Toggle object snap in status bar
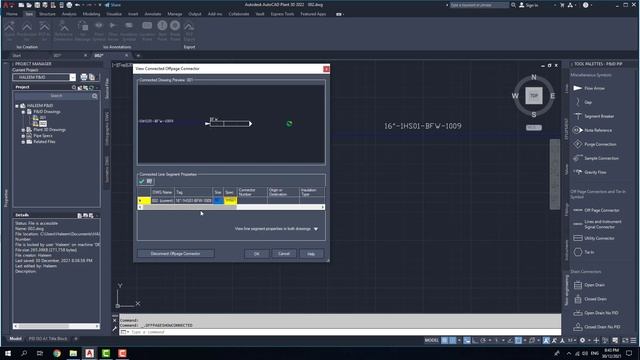Screen dimensions: 640x360 [x=518, y=340]
